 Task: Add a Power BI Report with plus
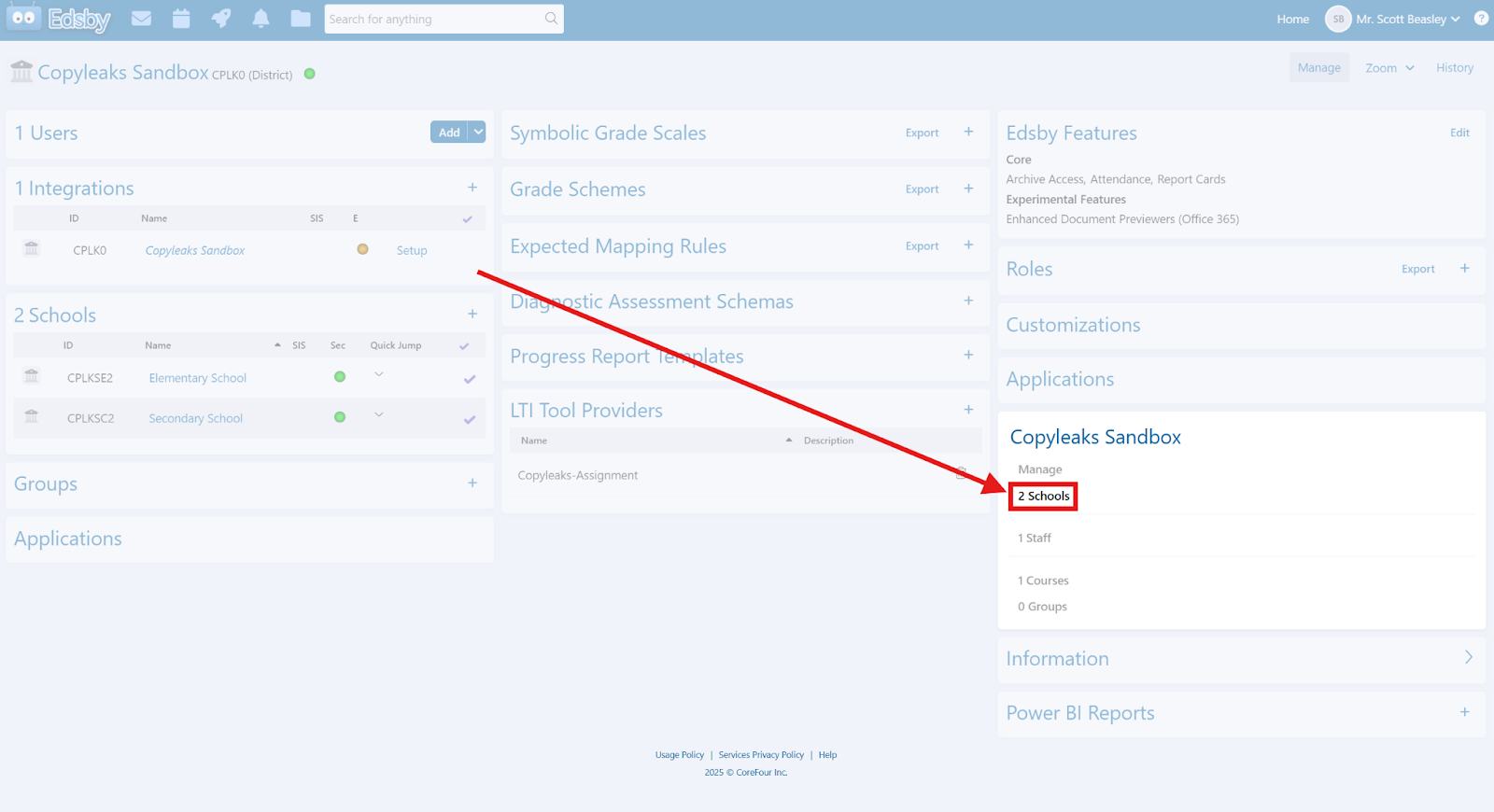point(1465,712)
